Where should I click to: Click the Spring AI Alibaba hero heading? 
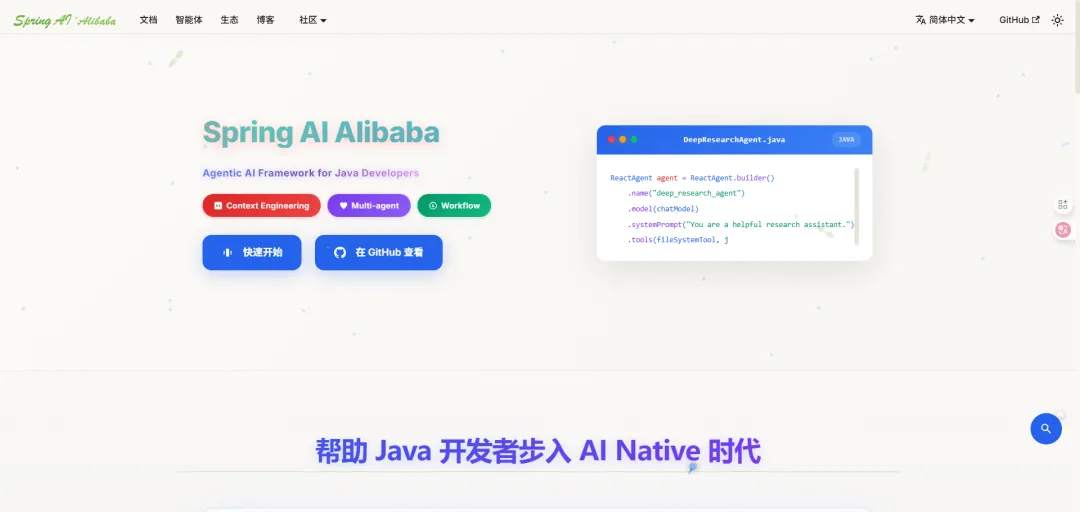click(321, 133)
